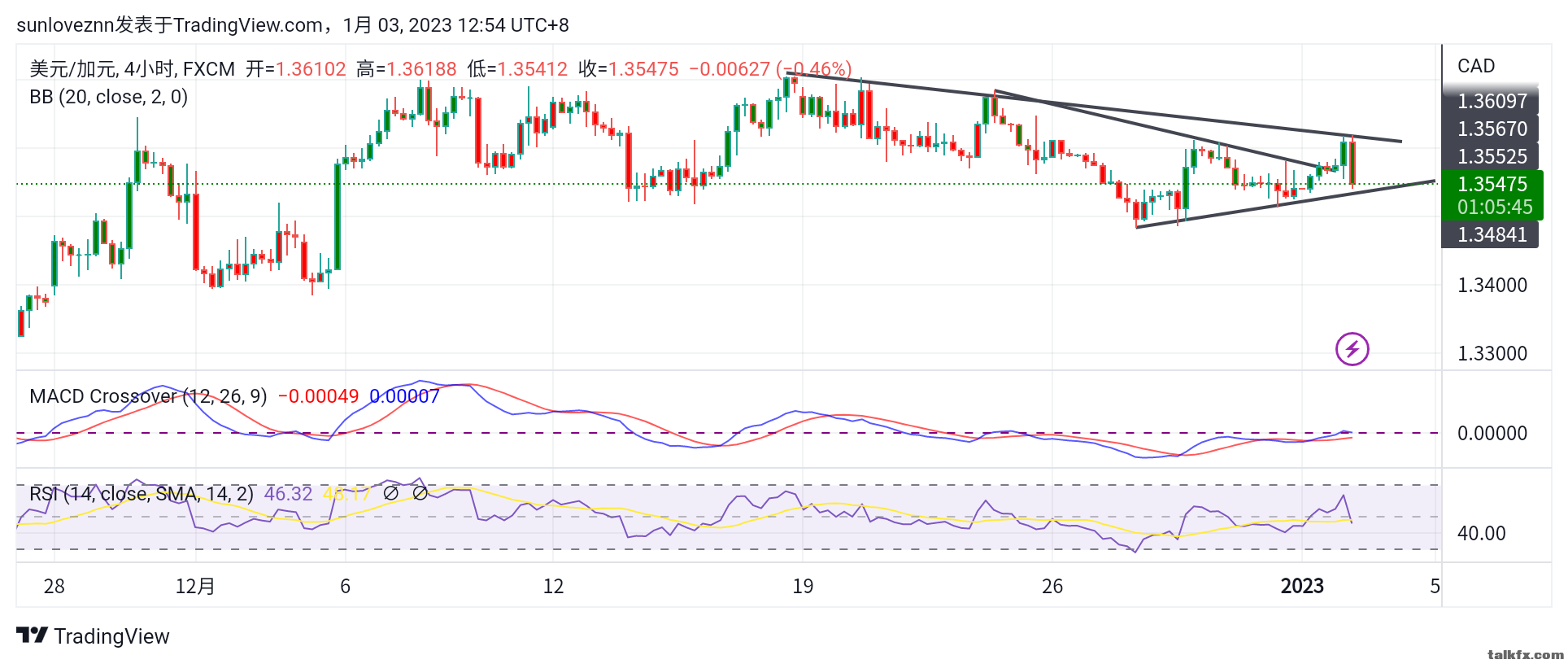This screenshot has width=1568, height=664.
Task: Click the TradingView wordmark text
Action: tap(111, 636)
